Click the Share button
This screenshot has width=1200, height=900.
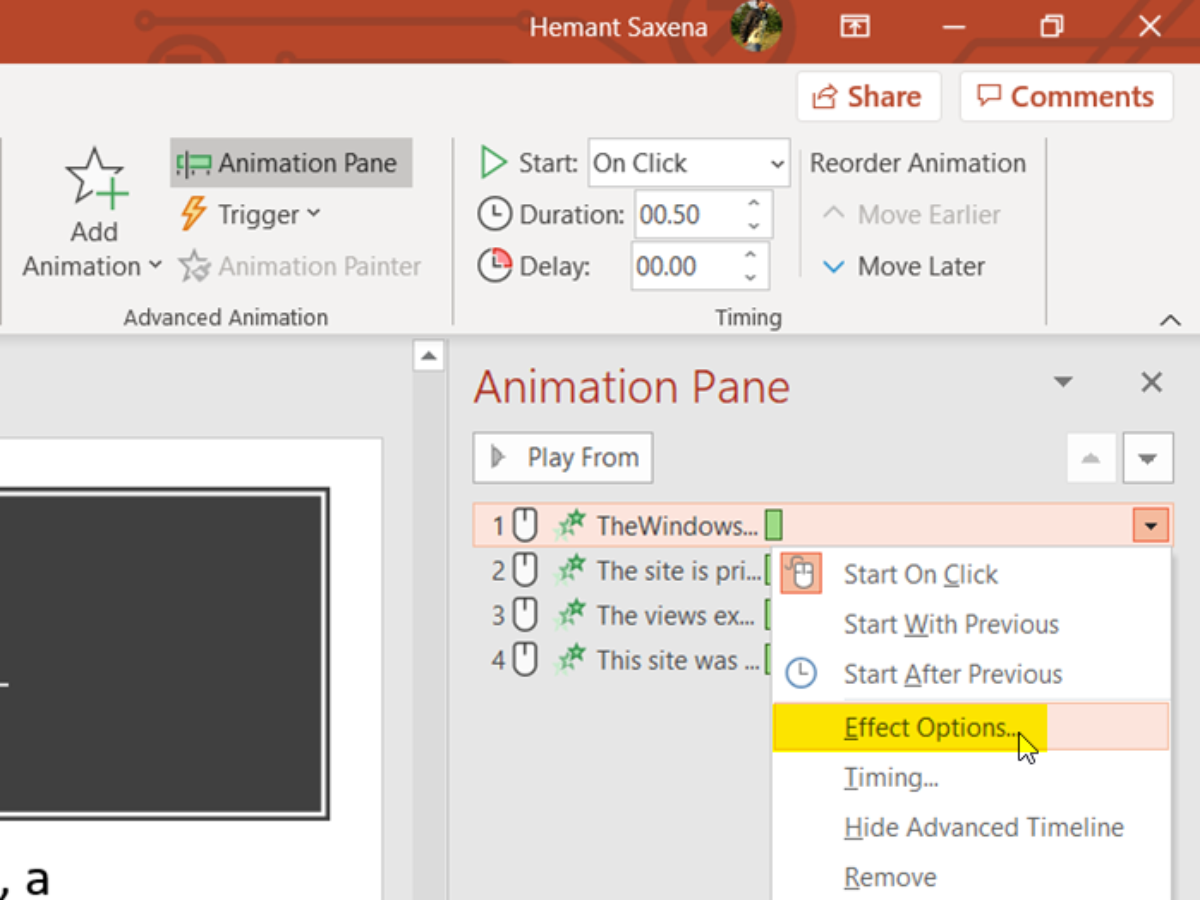(x=869, y=97)
